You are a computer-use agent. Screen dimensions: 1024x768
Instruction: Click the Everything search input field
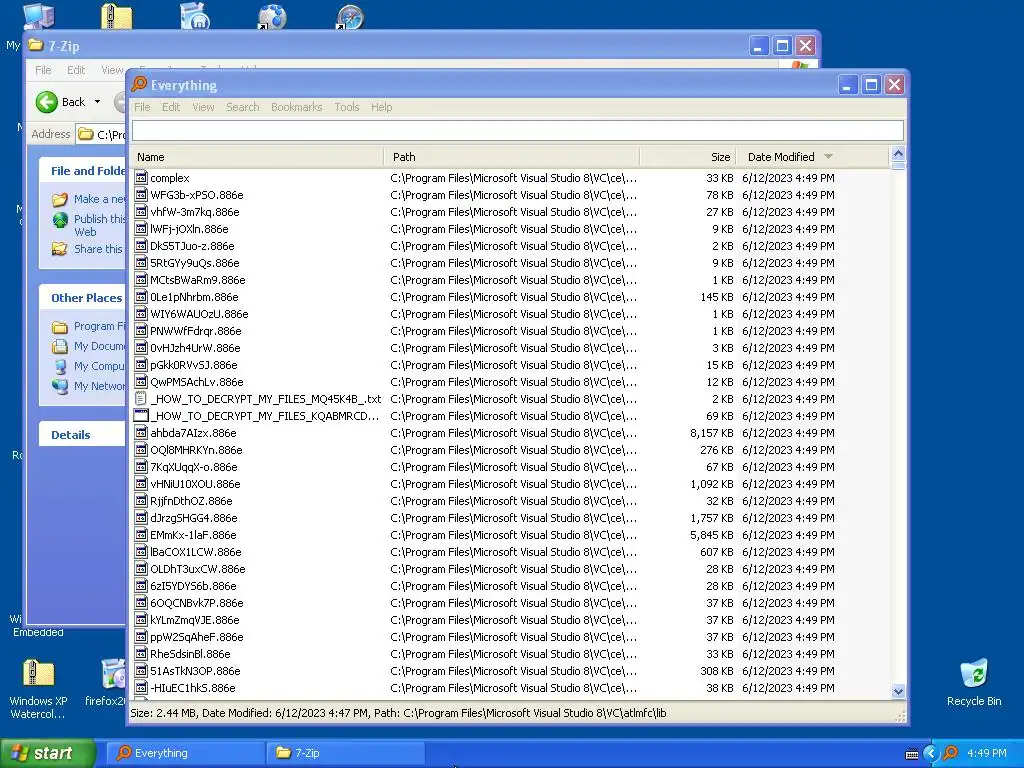click(518, 131)
